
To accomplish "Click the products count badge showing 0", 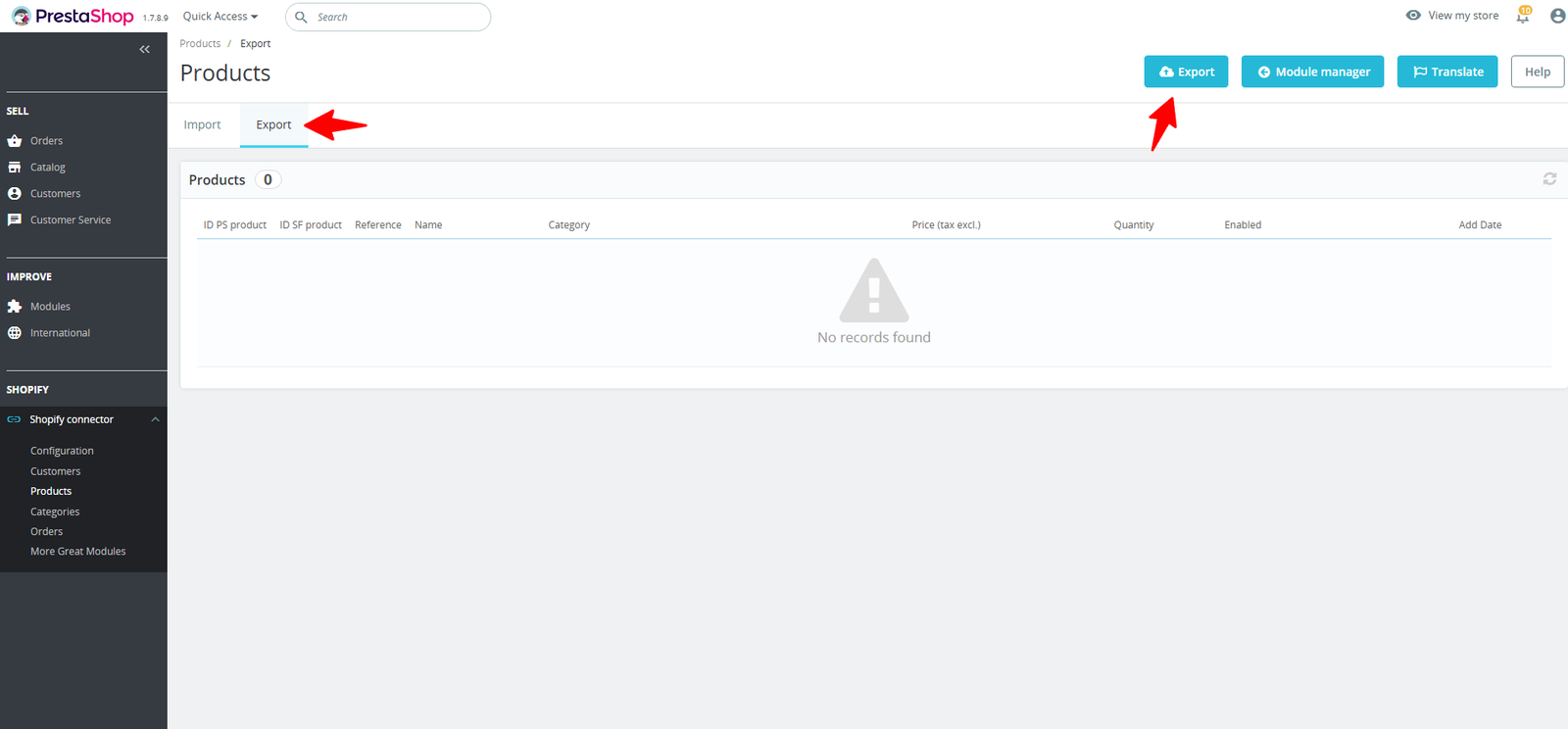I will coord(268,180).
